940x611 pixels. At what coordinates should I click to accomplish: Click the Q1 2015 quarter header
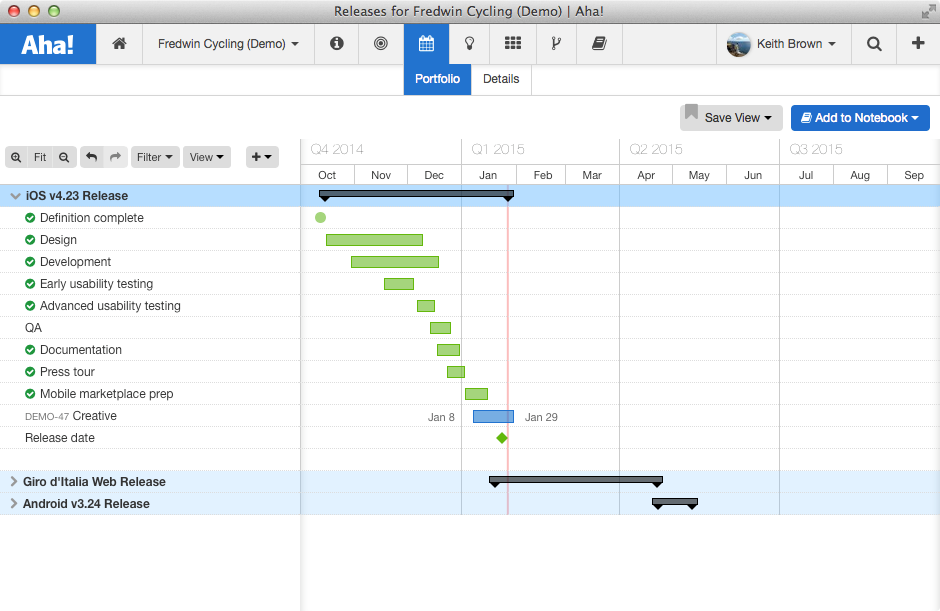[498, 149]
